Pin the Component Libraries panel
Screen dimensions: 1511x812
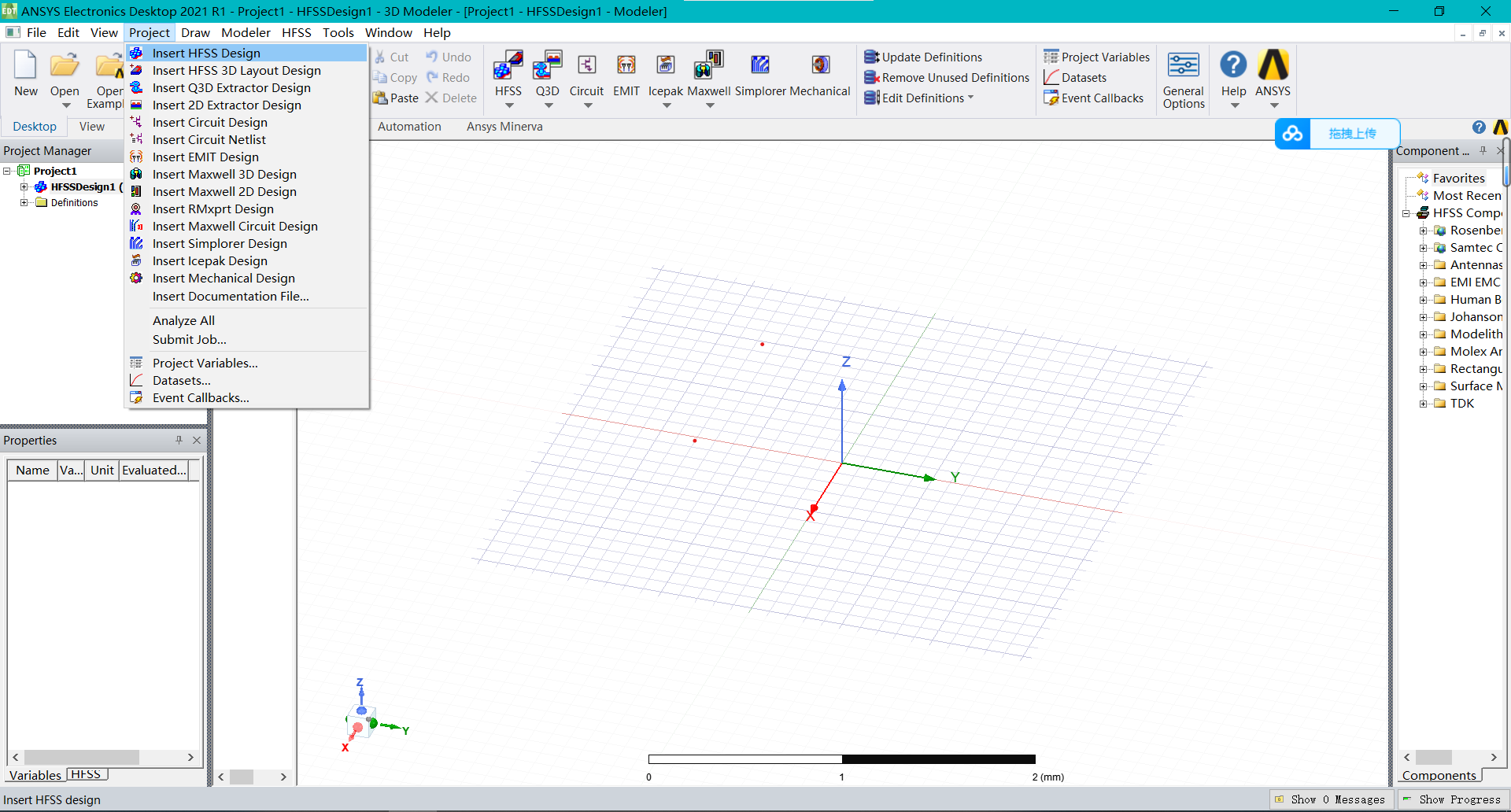coord(1483,150)
